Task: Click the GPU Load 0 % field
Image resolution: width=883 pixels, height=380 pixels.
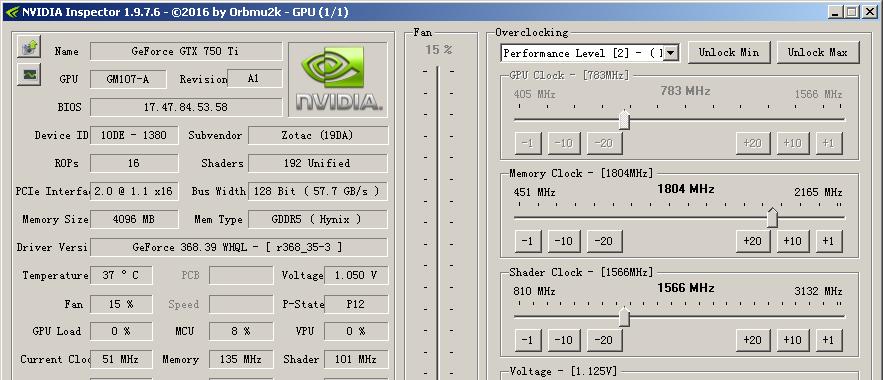Action: click(121, 331)
